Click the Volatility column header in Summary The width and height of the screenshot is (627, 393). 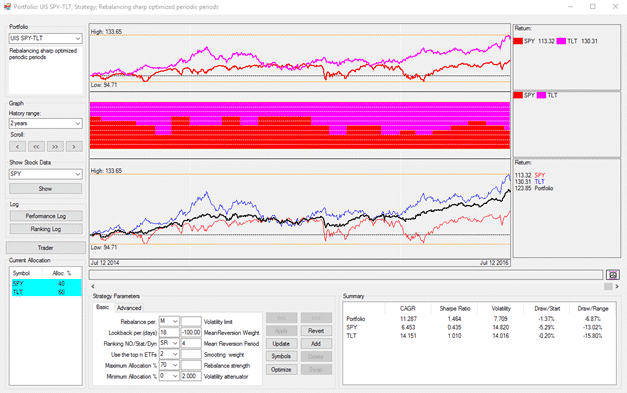click(501, 309)
